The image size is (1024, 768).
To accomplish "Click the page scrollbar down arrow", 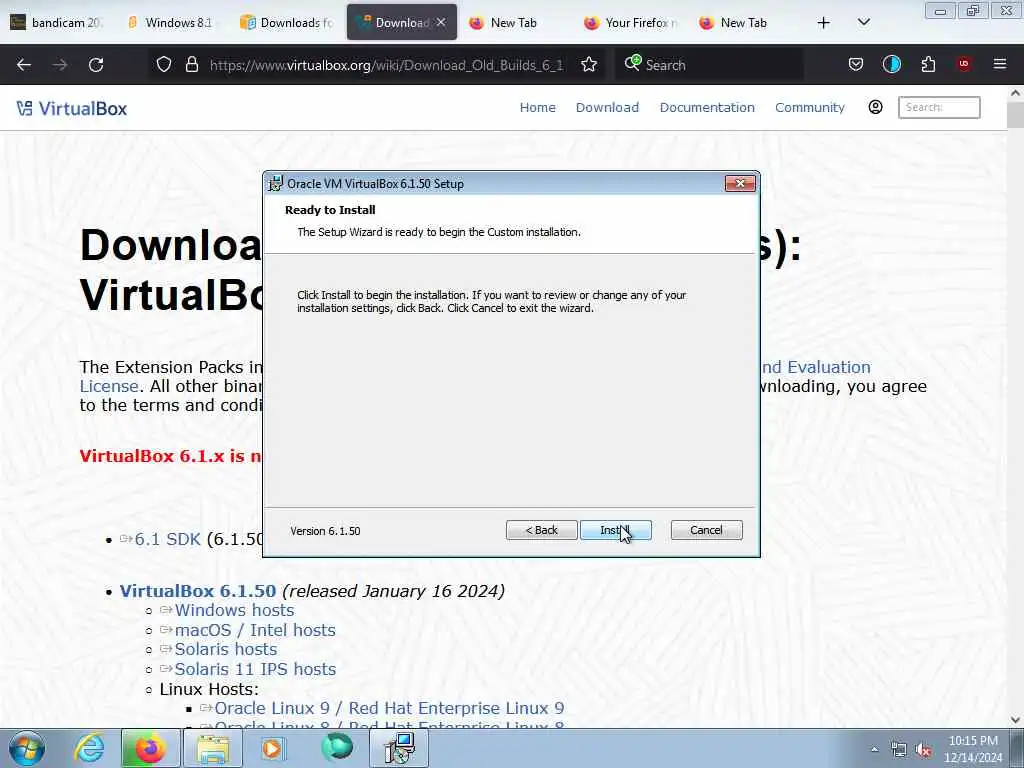I will coord(1016,720).
